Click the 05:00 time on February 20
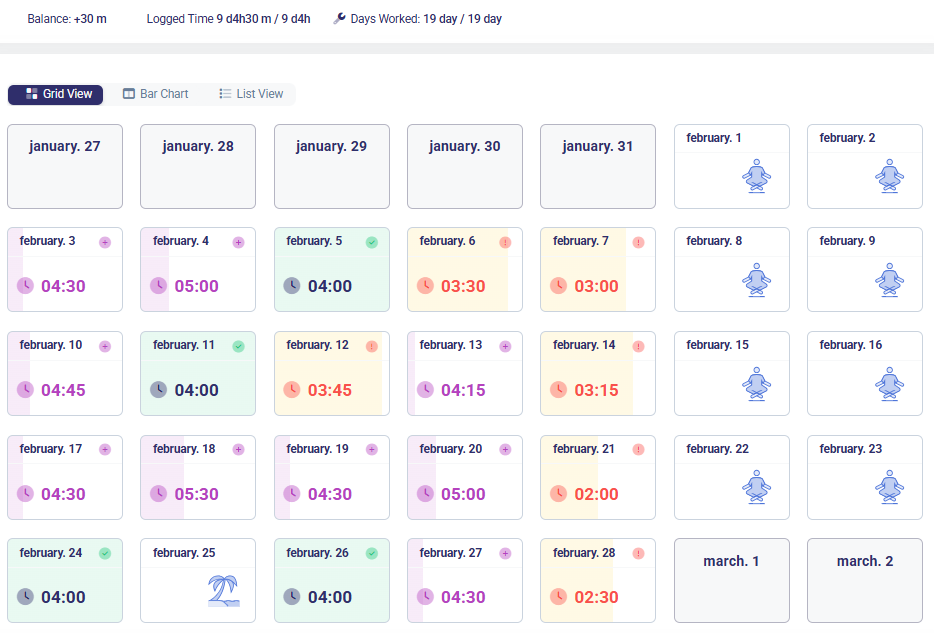934x633 pixels. (x=463, y=494)
